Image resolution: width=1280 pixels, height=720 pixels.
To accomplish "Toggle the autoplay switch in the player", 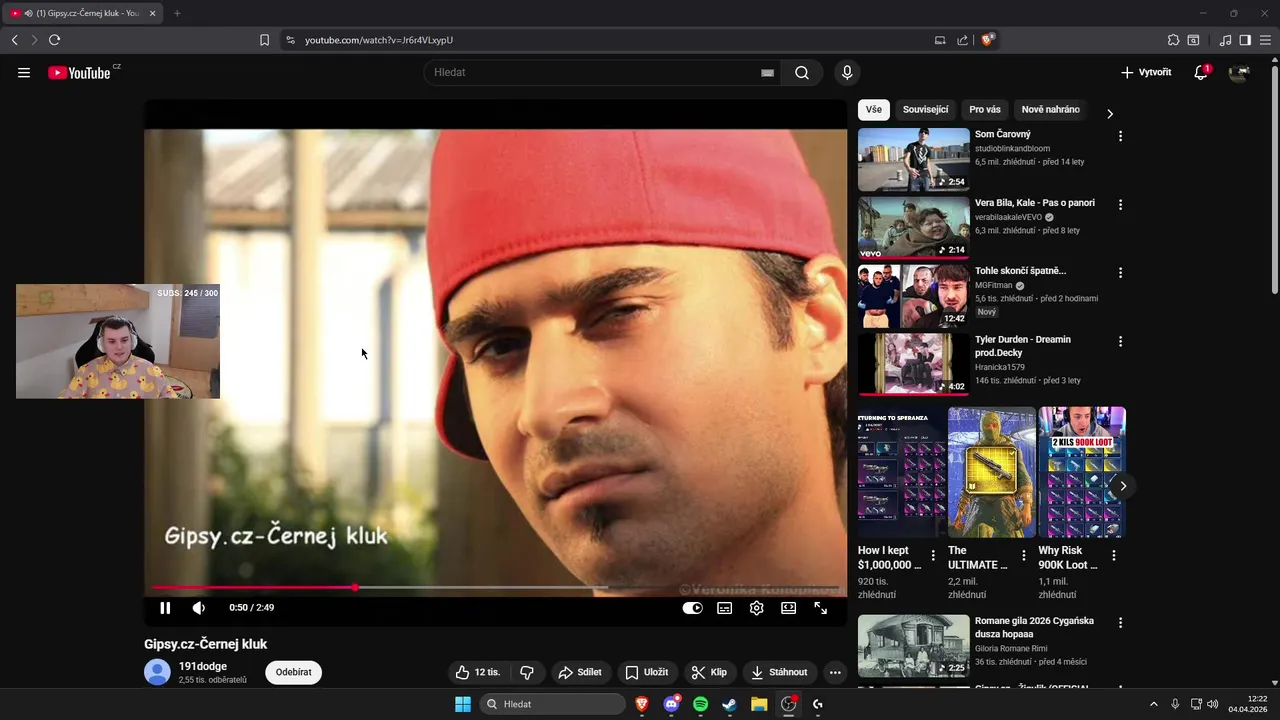I will [692, 607].
